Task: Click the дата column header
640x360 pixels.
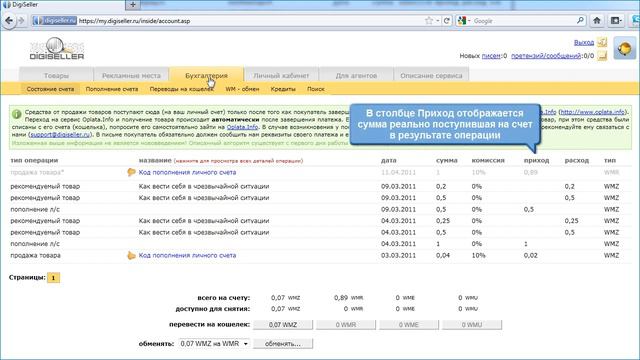Action: pos(389,160)
